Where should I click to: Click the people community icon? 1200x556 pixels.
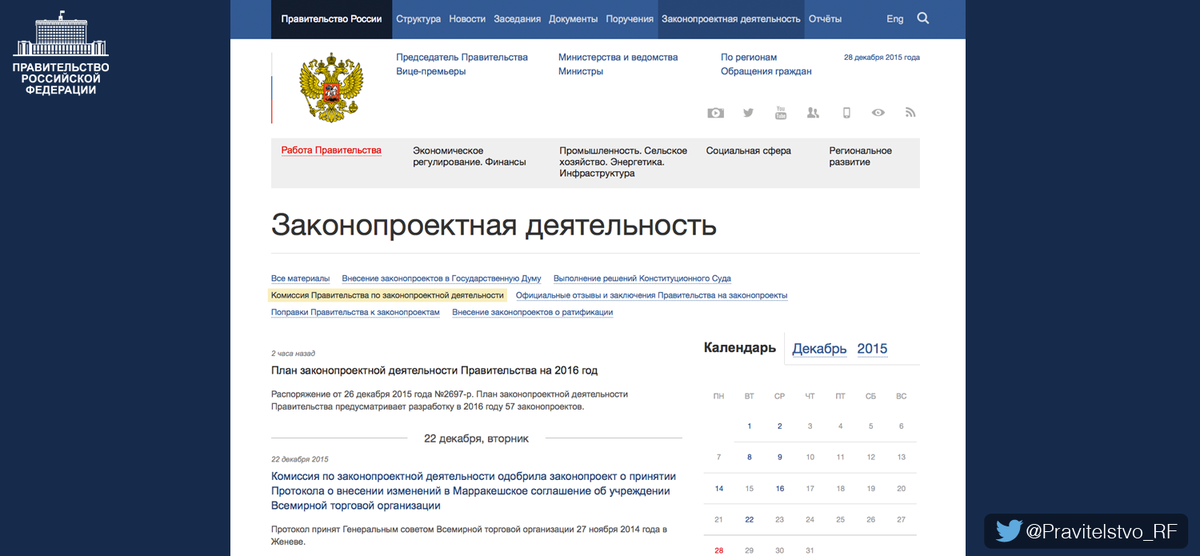click(x=813, y=113)
